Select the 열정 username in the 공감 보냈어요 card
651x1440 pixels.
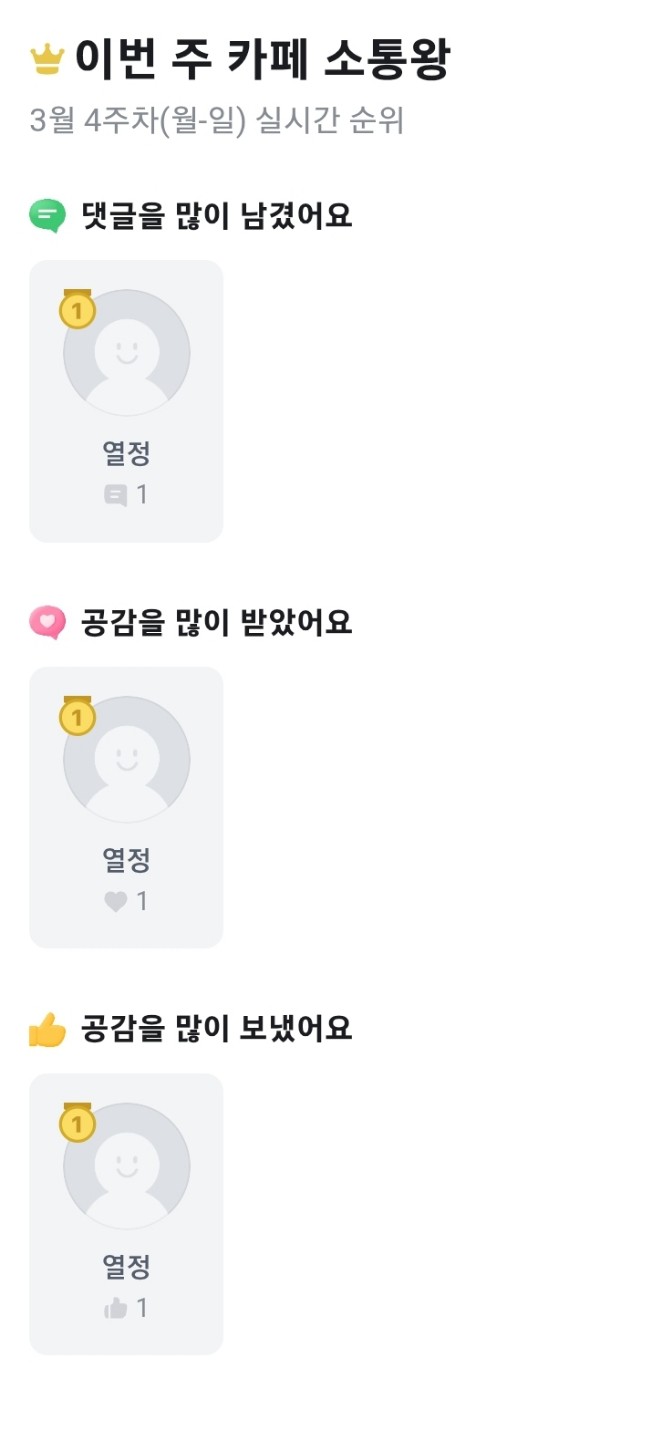[x=127, y=1267]
